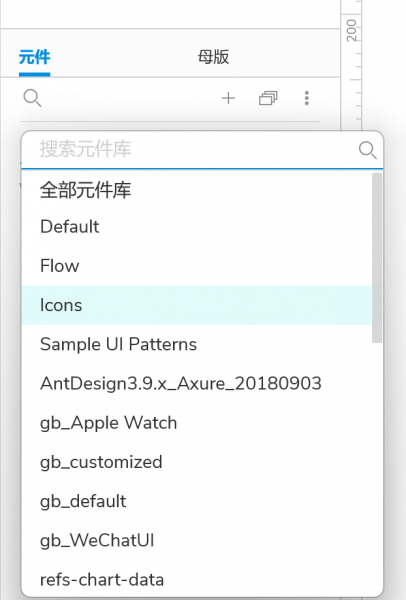406x600 pixels.
Task: Switch to the 母版 tab
Action: click(x=213, y=57)
